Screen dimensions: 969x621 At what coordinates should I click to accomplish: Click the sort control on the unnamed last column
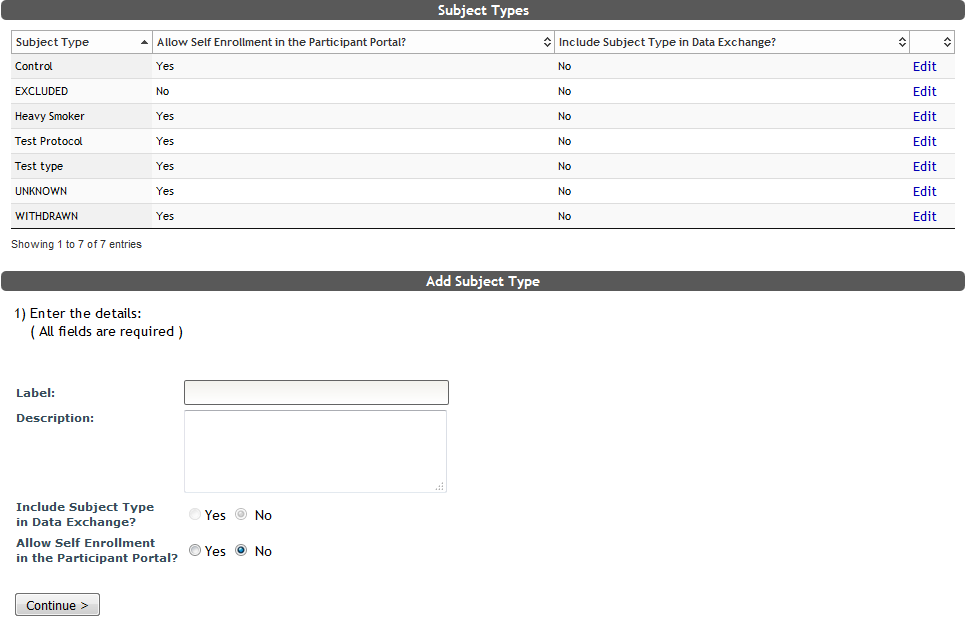click(945, 41)
